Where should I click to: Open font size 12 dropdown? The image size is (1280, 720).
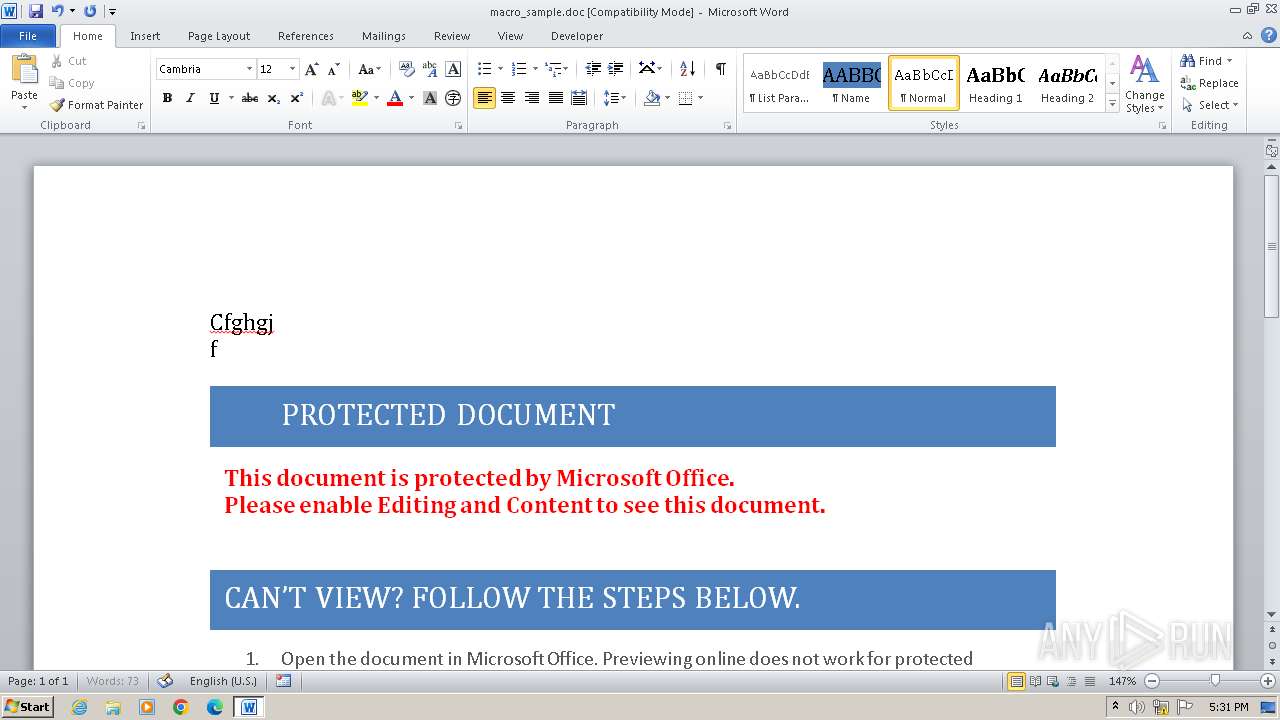292,69
